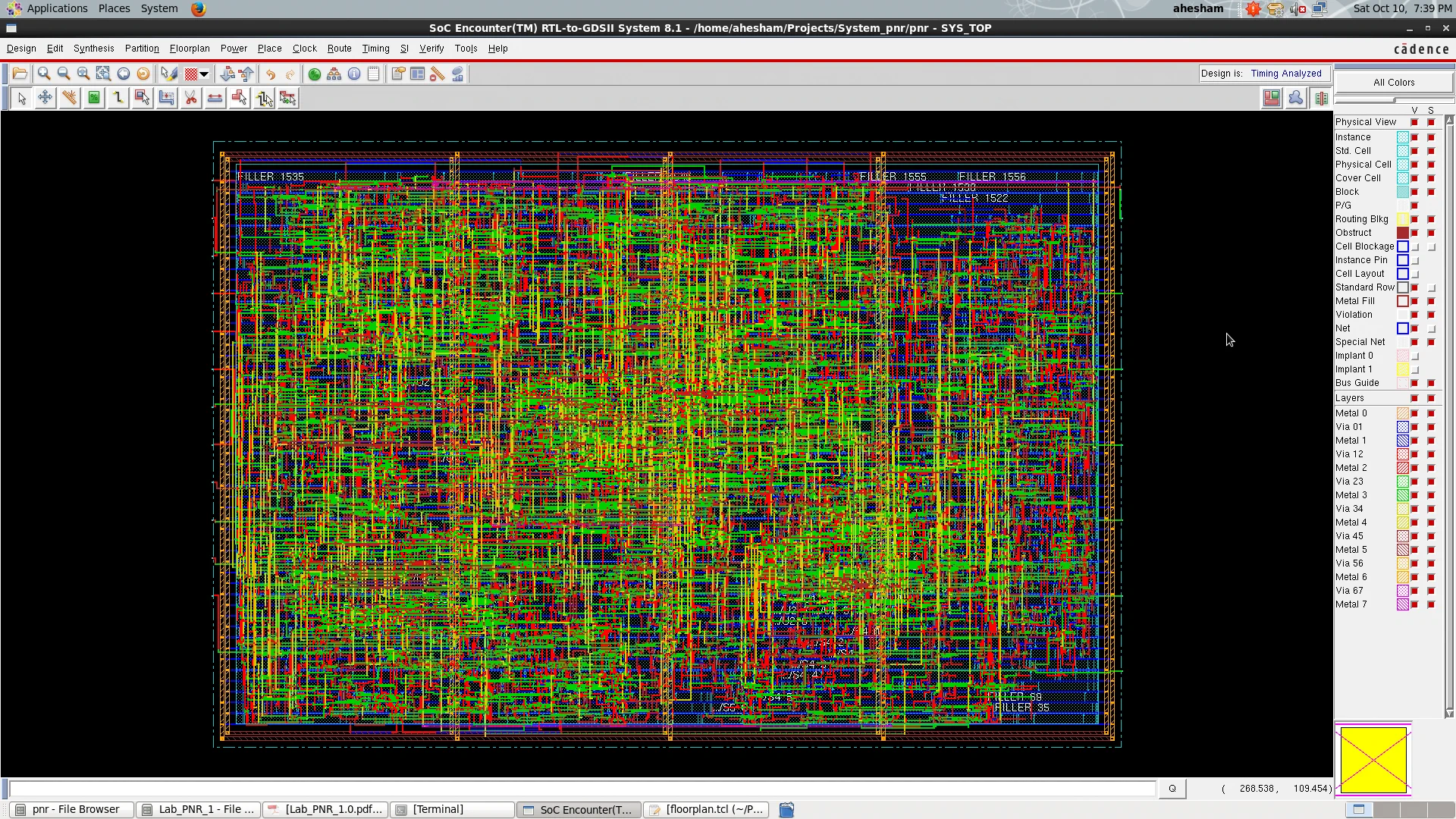Click the blue info attribute icon
The height and width of the screenshot is (819, 1456).
point(354,74)
